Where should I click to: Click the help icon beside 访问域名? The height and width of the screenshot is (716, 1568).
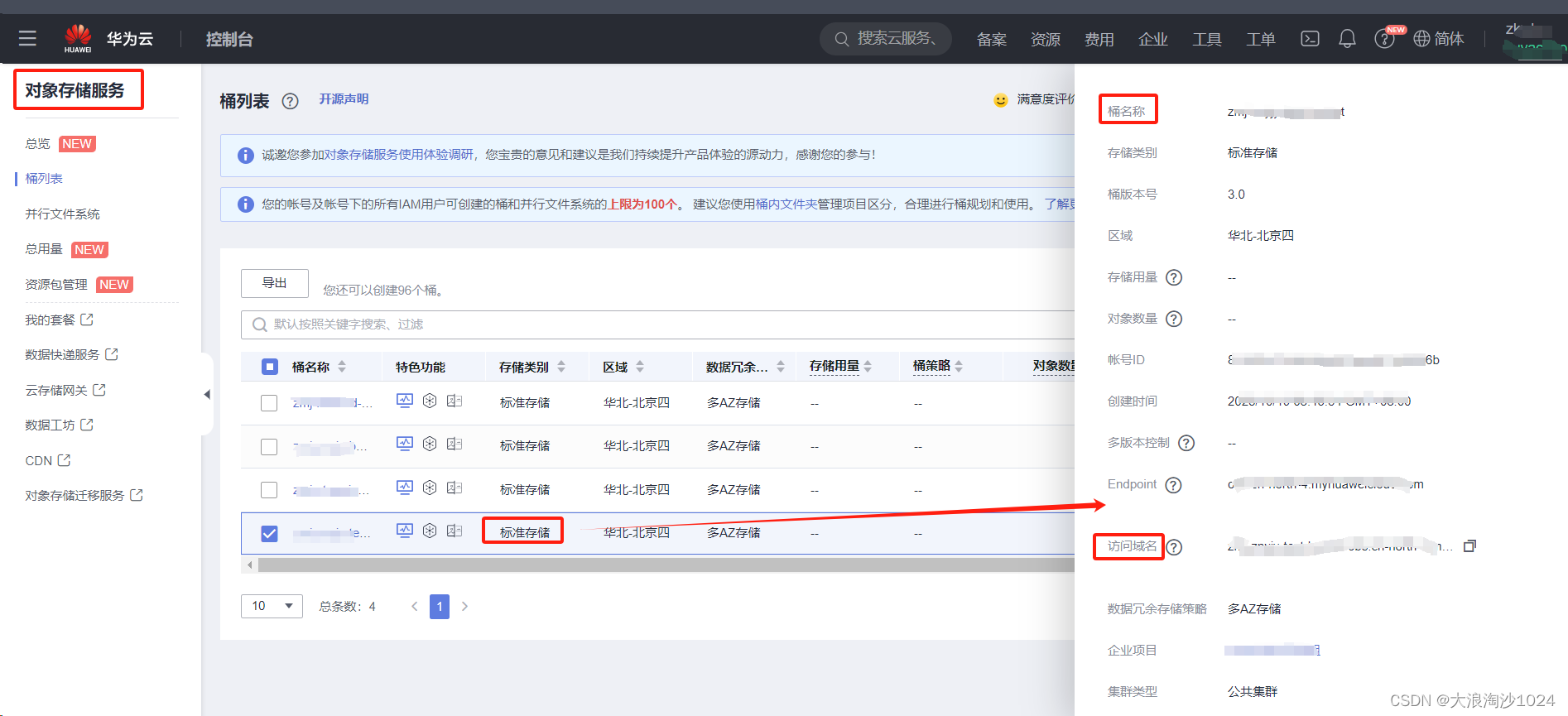coord(1174,547)
